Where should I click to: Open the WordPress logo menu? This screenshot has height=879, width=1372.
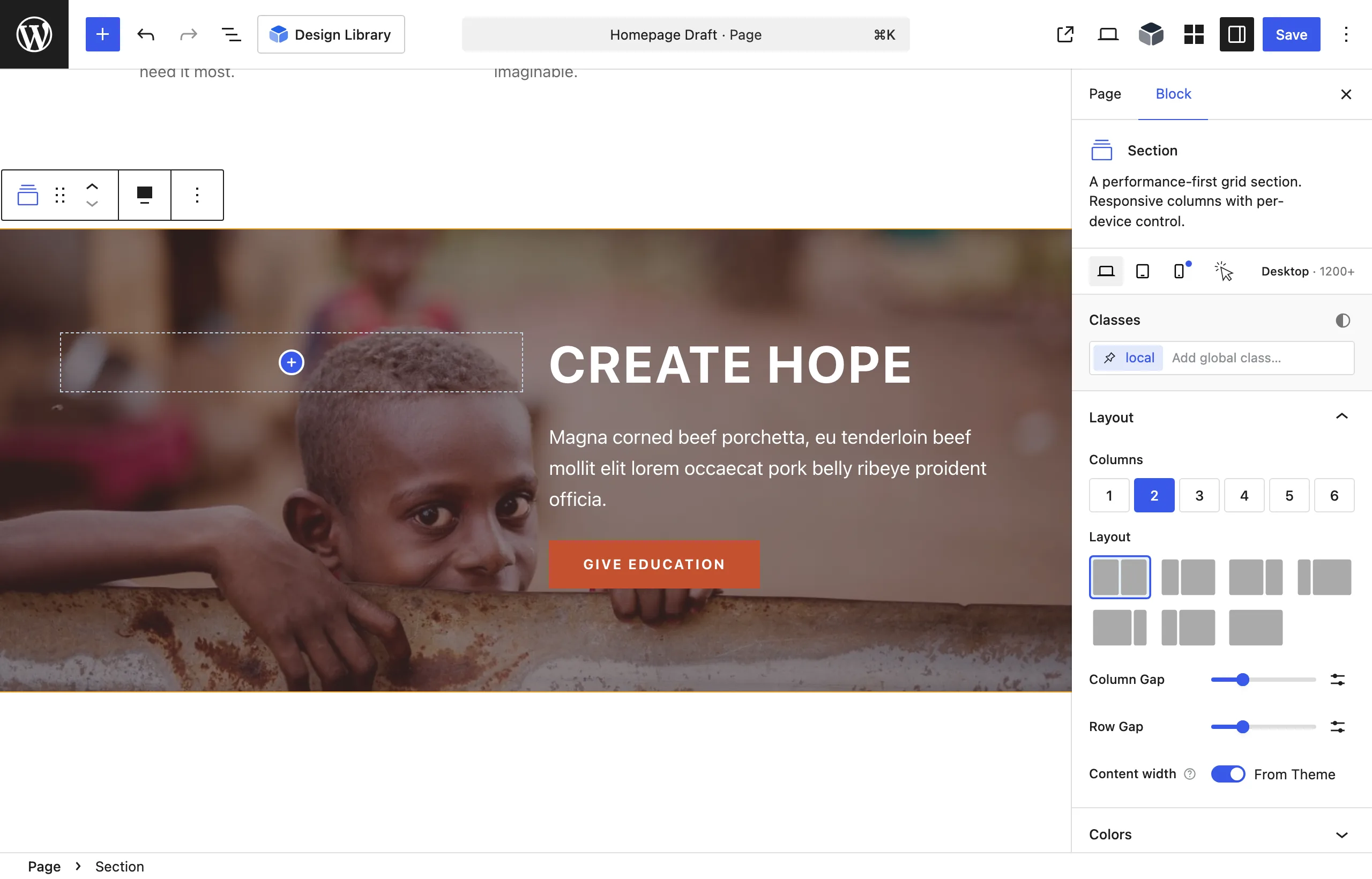tap(34, 34)
